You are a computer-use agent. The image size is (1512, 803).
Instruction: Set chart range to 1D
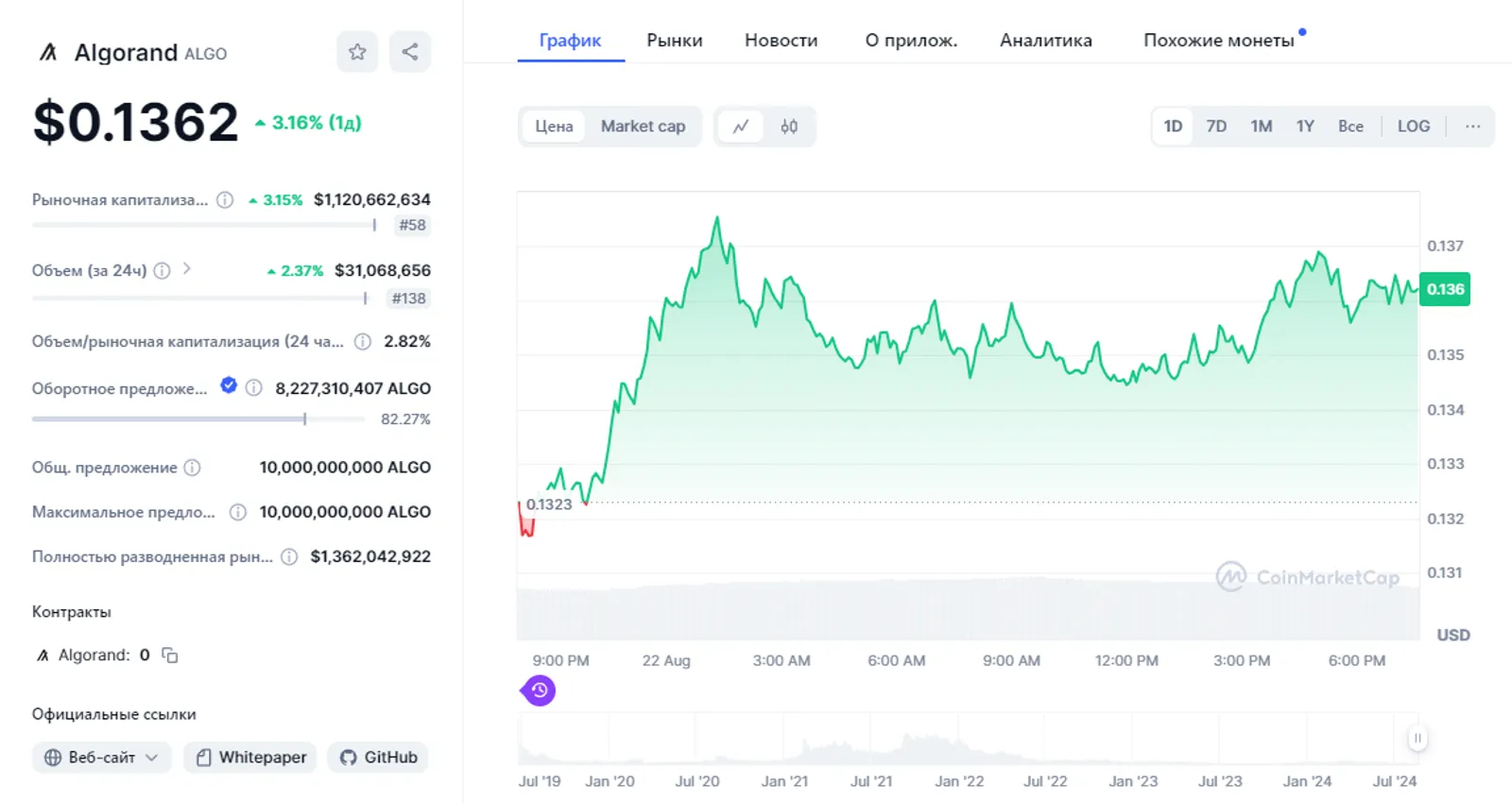1173,127
